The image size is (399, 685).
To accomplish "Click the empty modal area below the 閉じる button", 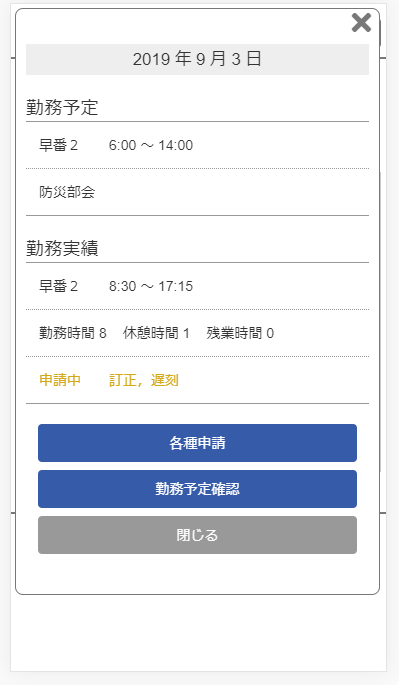I will pyautogui.click(x=197, y=573).
